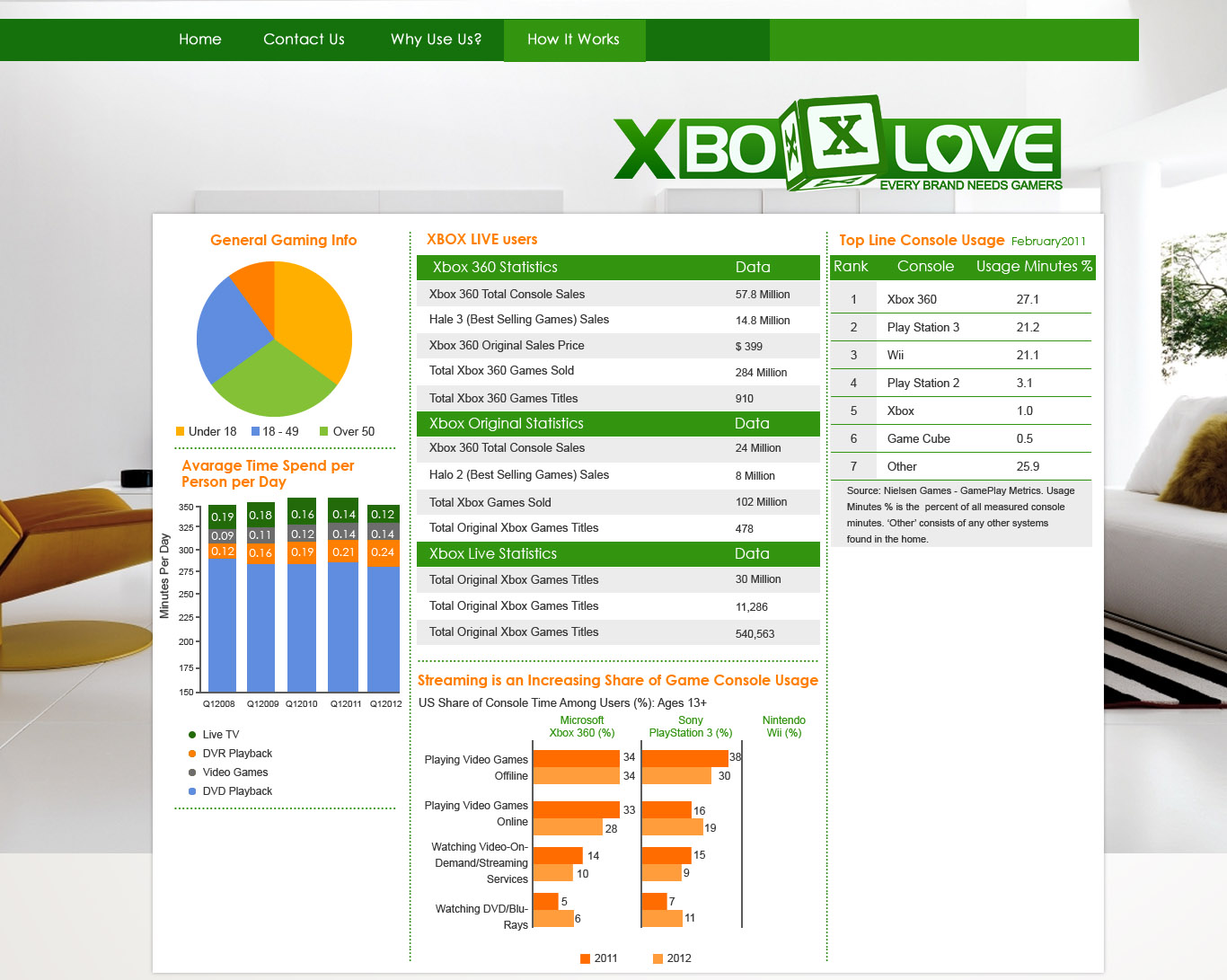This screenshot has height=980, width=1227.
Task: Click the 2011 legend square
Action: coord(586,958)
